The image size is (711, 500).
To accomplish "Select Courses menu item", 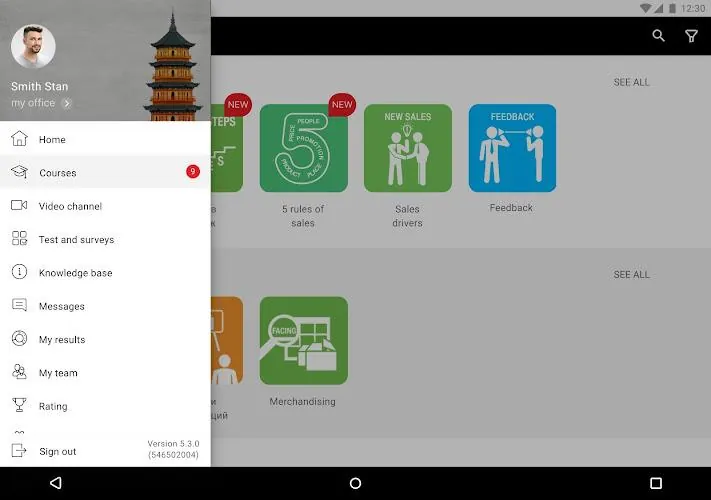I will (x=105, y=172).
